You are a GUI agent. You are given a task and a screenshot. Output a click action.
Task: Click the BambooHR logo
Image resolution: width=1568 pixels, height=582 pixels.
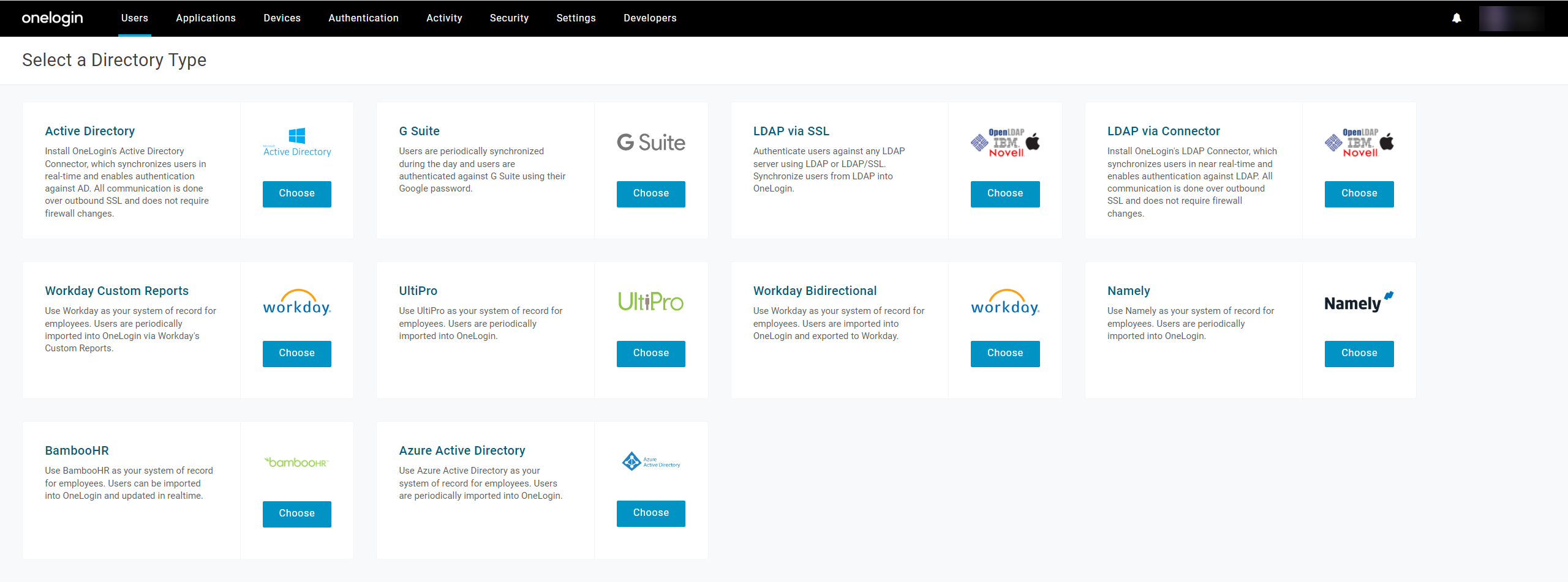tap(297, 462)
